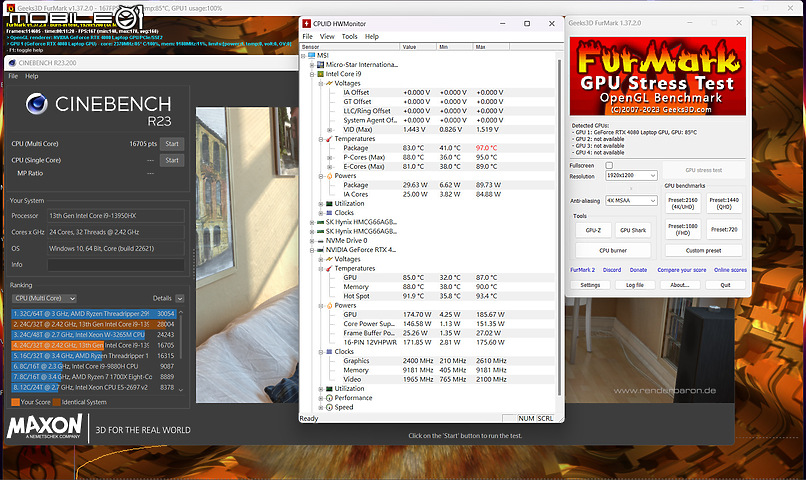Open Custom preset in FurMark
Screen dimensions: 806x480
703,251
